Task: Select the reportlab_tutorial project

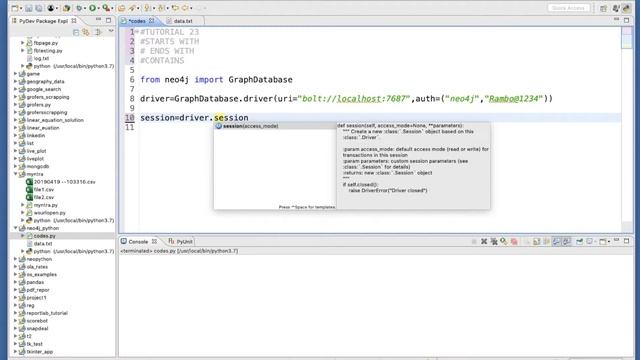Action: 47,313
